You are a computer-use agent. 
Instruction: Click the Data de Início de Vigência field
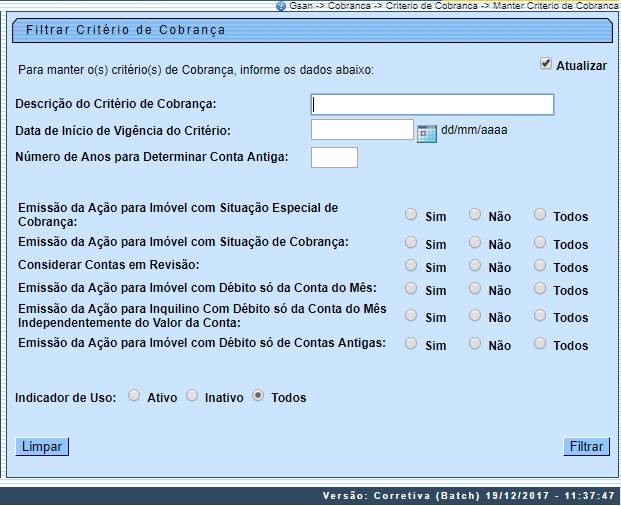pos(362,130)
